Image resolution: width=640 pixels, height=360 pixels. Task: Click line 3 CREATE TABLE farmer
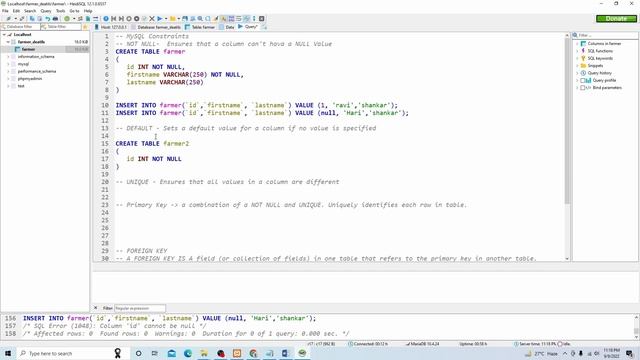150,51
